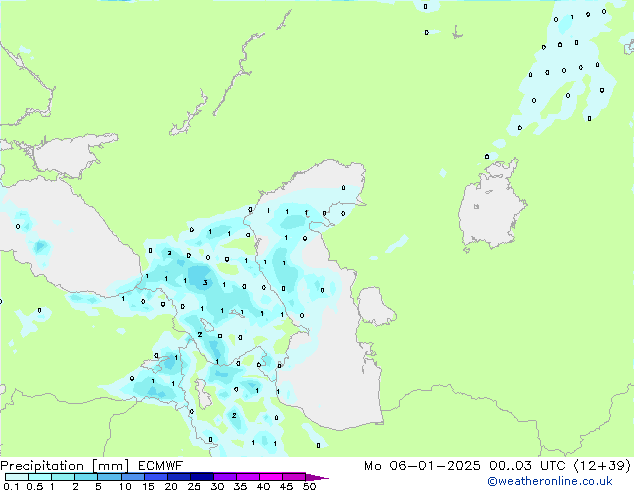
Task: Click the 35–40 mm legend color cell
Action: coord(247,477)
